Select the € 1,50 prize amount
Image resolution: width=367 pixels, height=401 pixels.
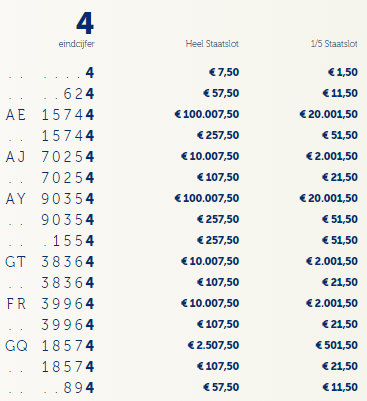tap(343, 72)
